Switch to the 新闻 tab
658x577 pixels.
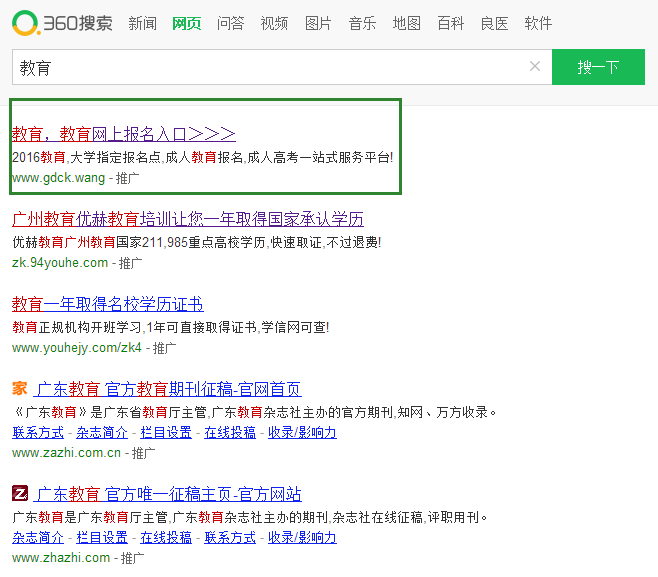click(x=142, y=23)
